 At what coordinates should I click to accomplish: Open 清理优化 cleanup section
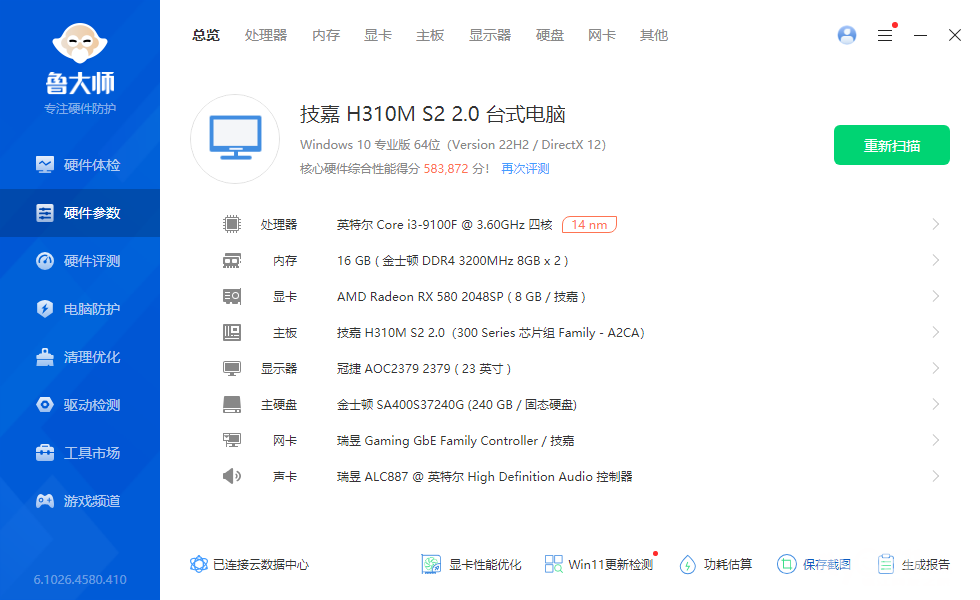coord(79,358)
